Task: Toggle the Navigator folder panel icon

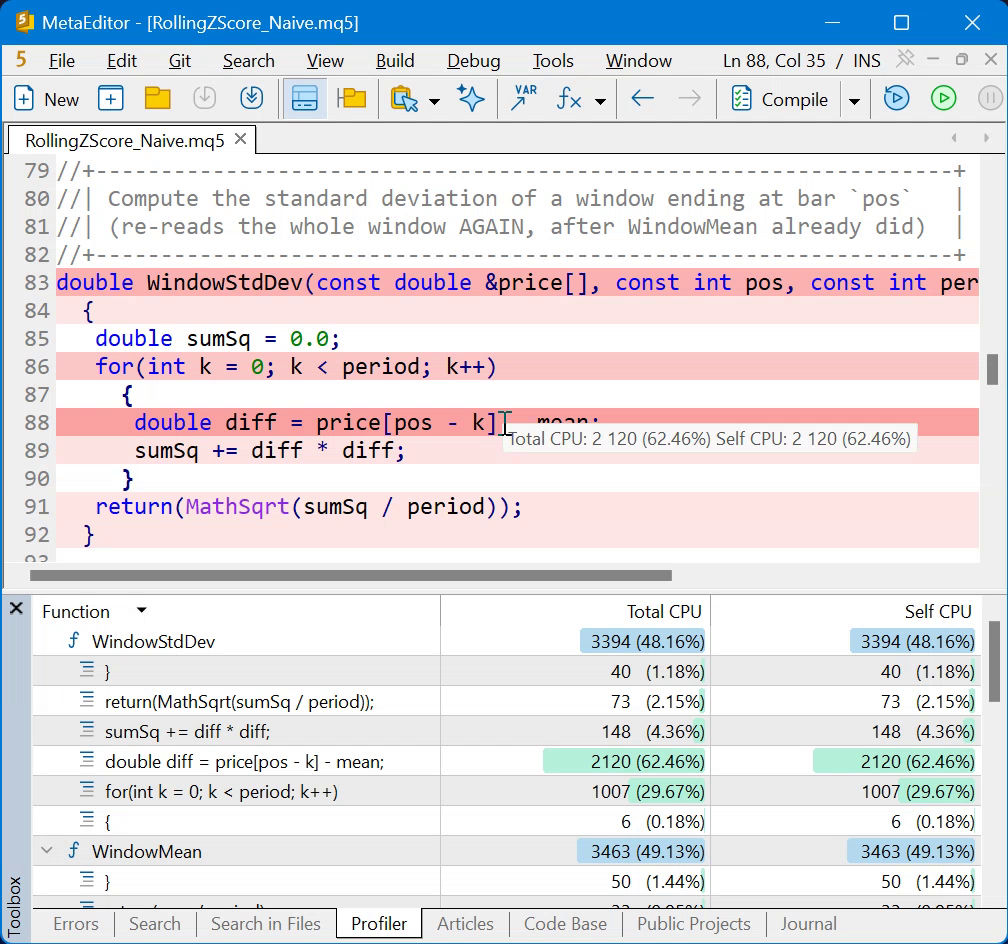Action: pos(351,99)
